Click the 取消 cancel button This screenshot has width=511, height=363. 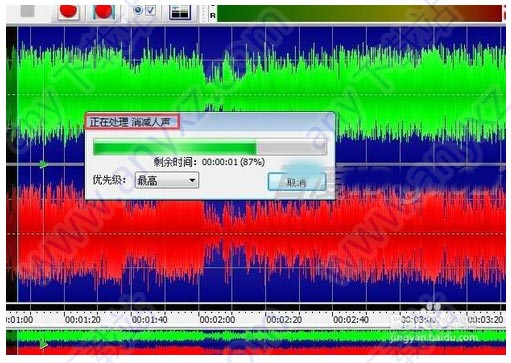point(297,182)
